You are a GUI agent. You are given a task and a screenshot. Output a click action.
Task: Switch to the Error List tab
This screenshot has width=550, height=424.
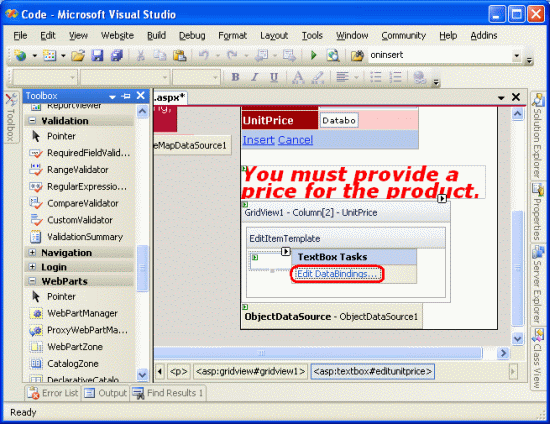(x=53, y=393)
